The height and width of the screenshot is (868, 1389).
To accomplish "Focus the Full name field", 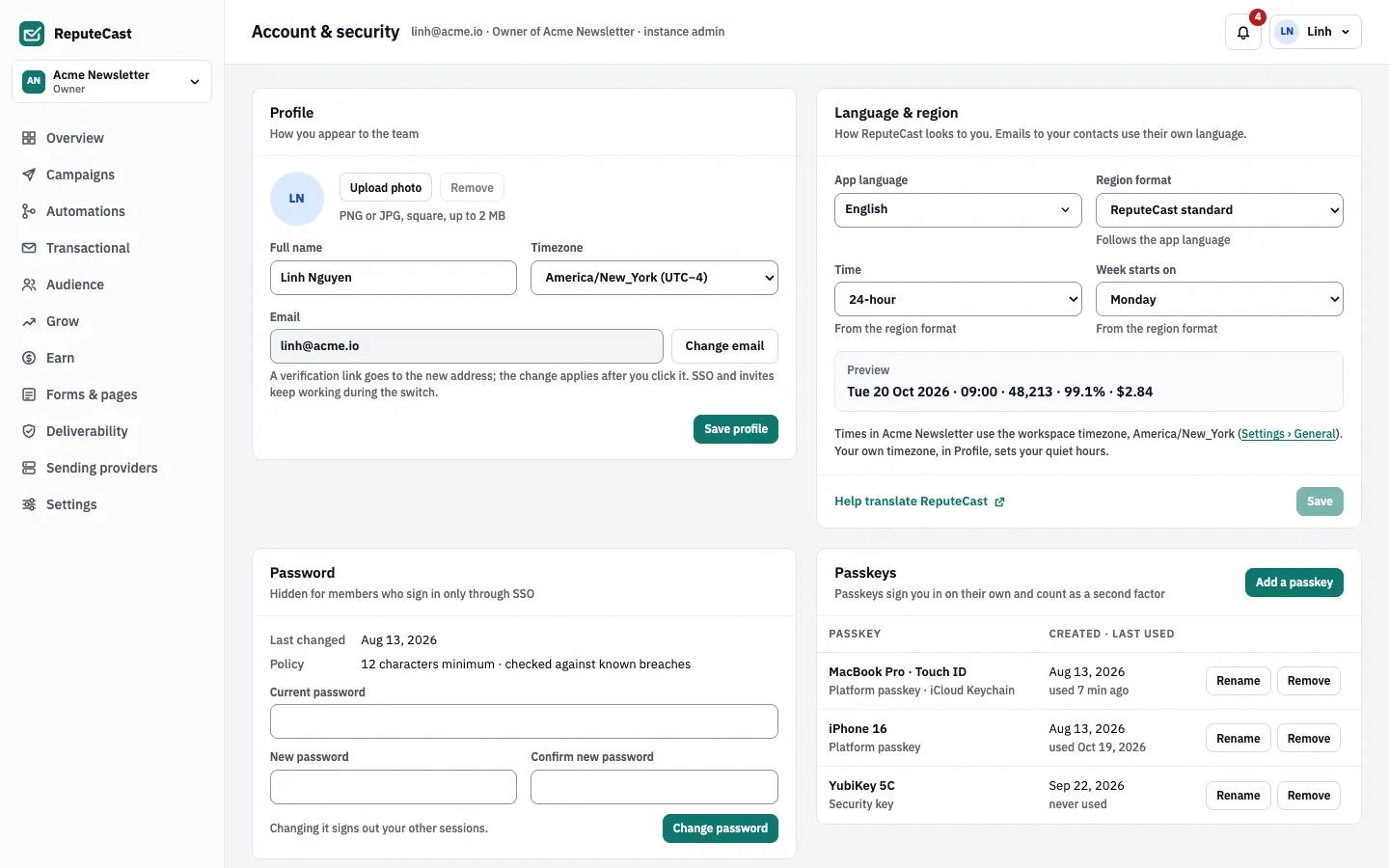I will 394,278.
